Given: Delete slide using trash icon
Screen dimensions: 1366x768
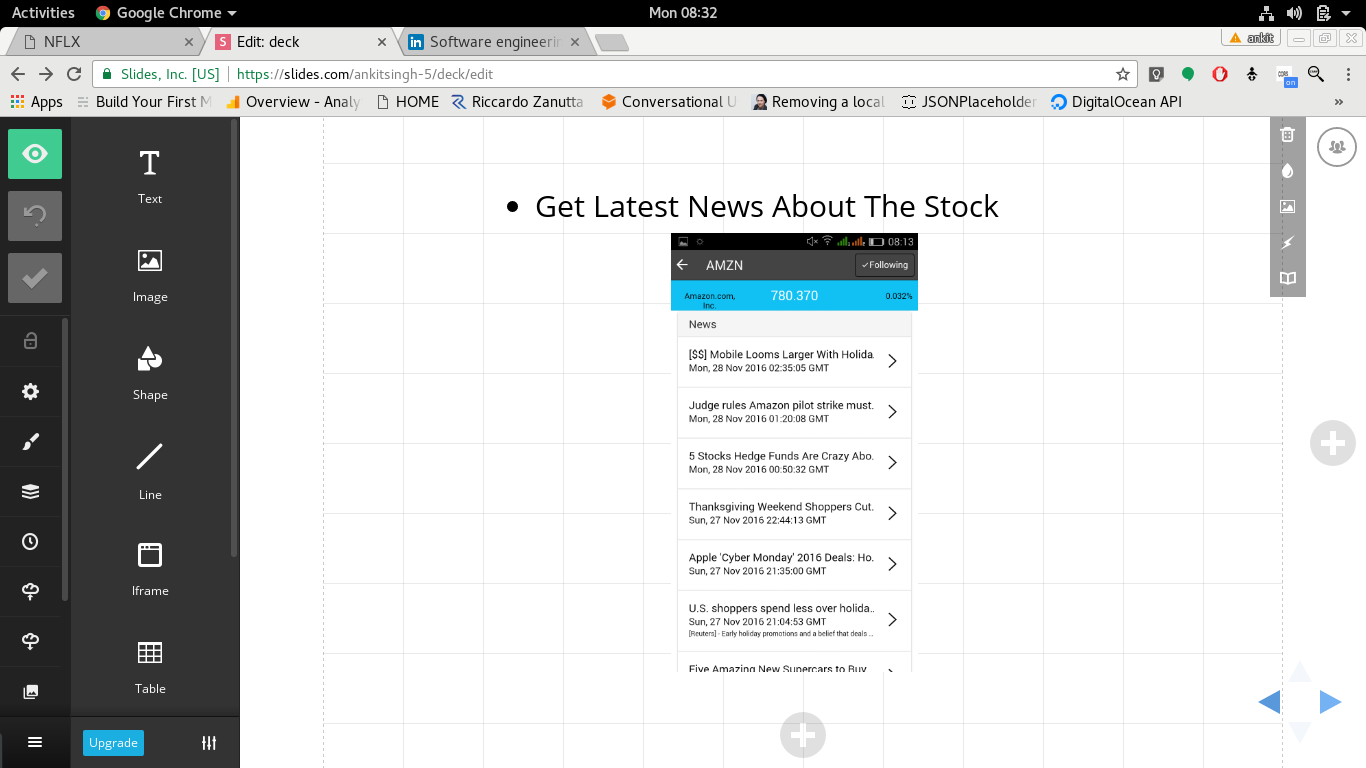Looking at the screenshot, I should click(x=1288, y=134).
